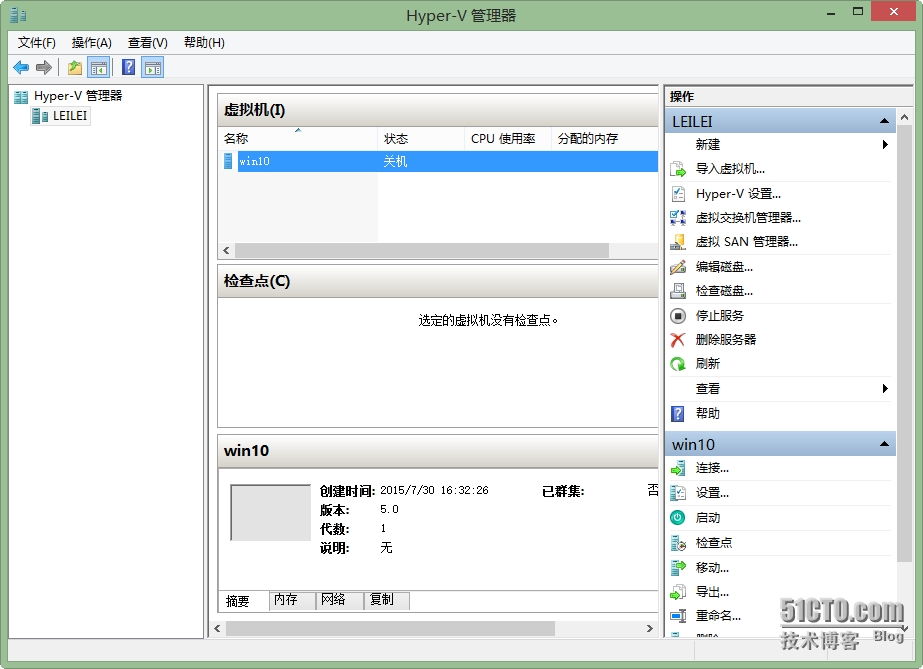
Task: Sort by the 状态 column header
Action: click(x=421, y=139)
